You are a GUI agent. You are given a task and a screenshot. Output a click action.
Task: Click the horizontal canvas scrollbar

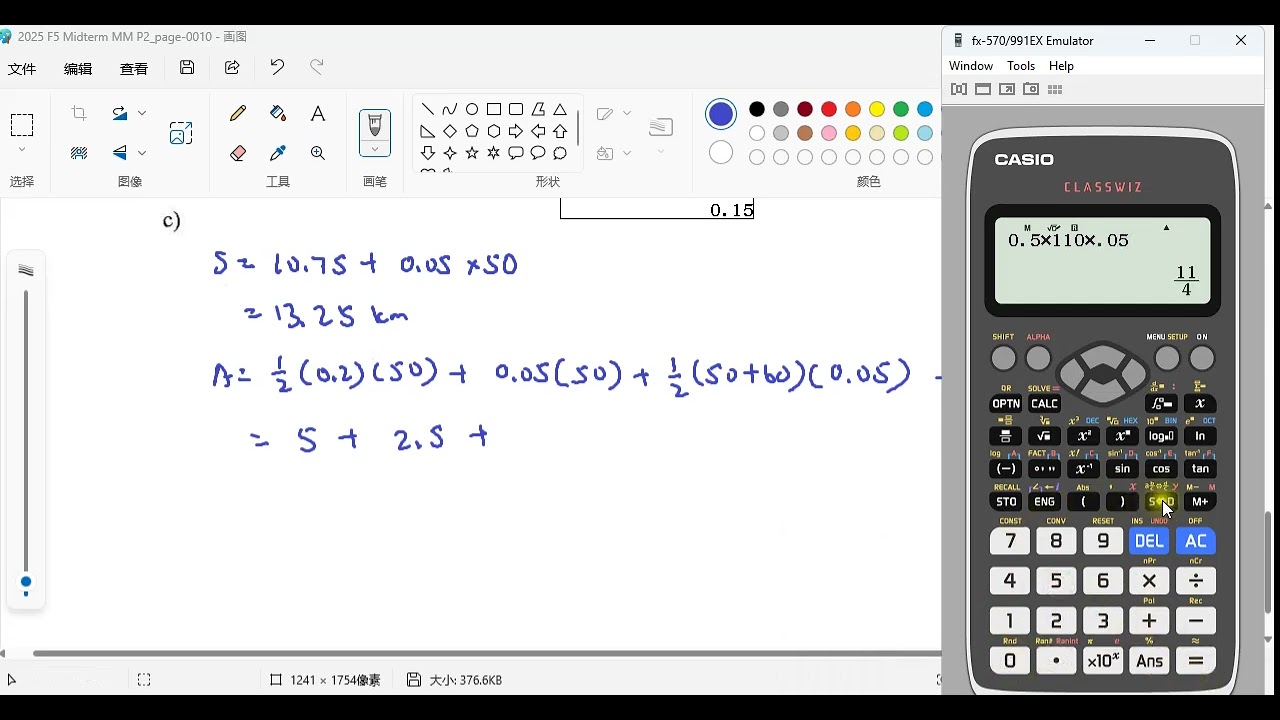pos(487,654)
